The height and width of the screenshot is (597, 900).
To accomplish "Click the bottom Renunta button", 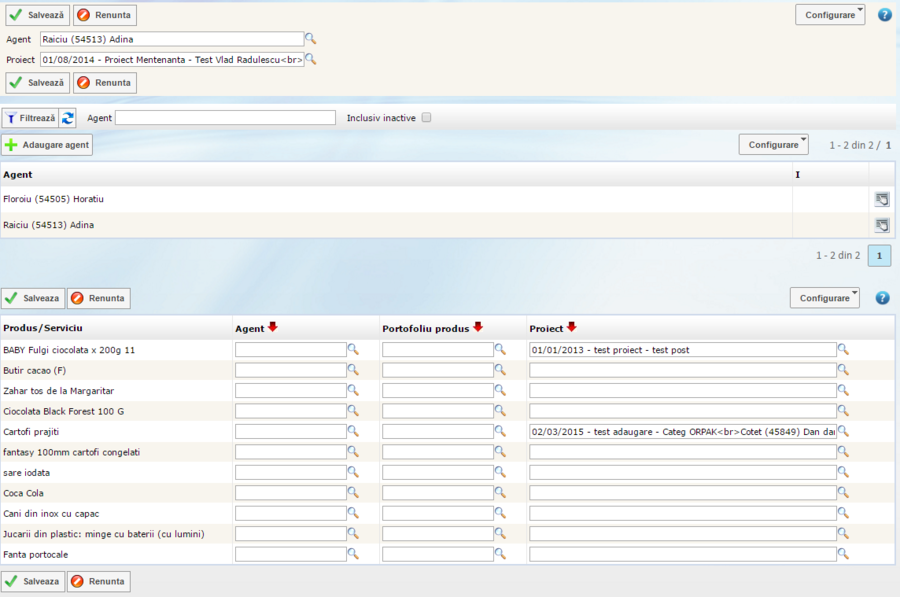I will [99, 581].
